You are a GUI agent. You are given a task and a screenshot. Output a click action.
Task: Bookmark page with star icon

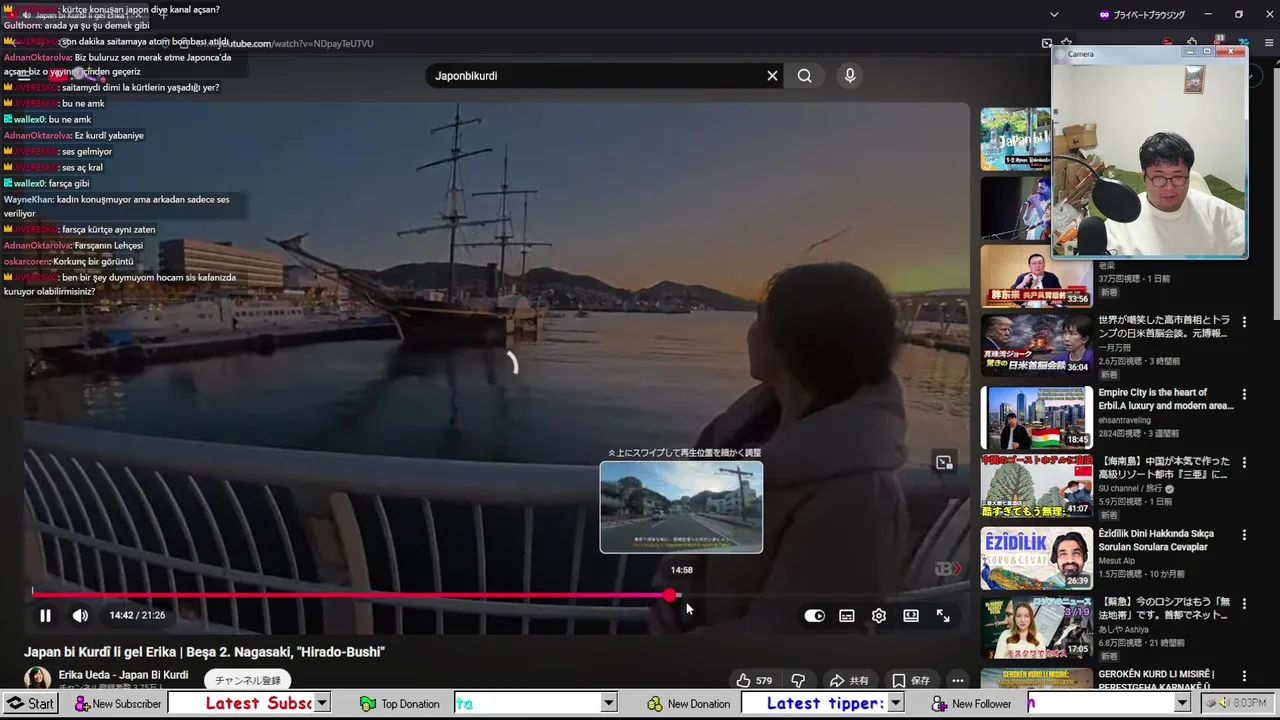1067,44
